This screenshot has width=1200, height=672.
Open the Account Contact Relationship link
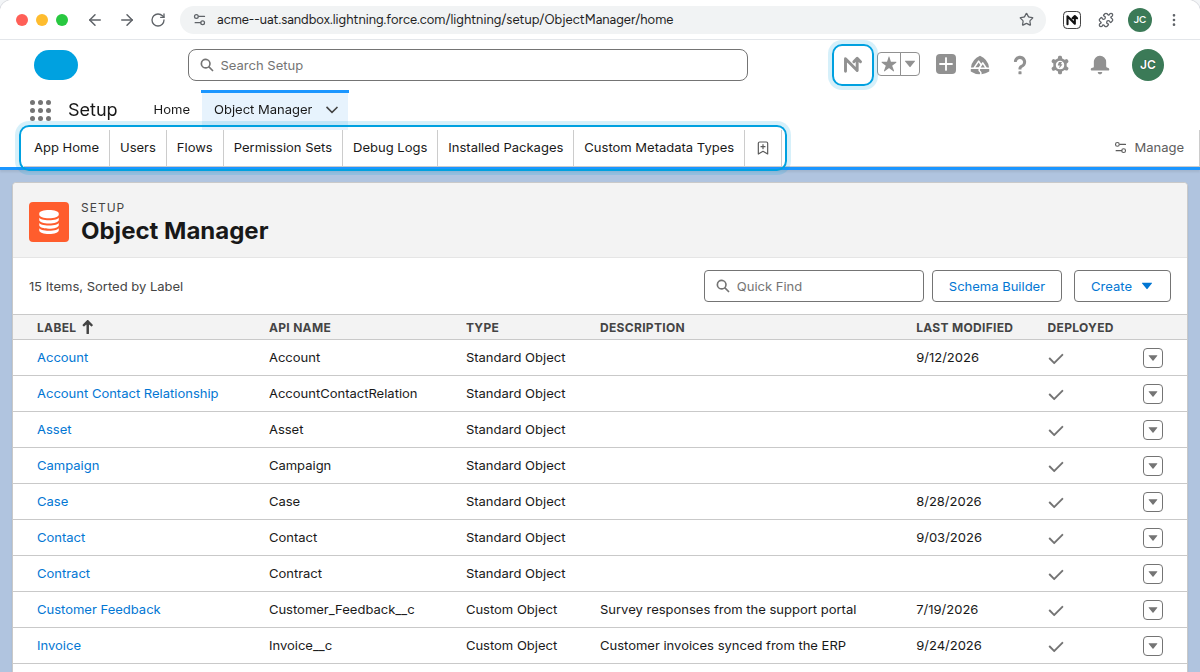128,394
